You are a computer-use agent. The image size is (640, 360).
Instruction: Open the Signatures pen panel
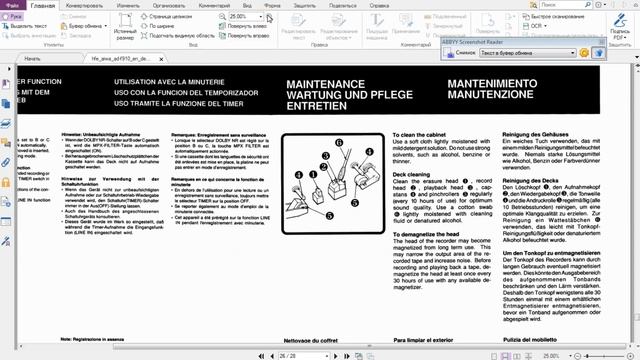[6, 242]
